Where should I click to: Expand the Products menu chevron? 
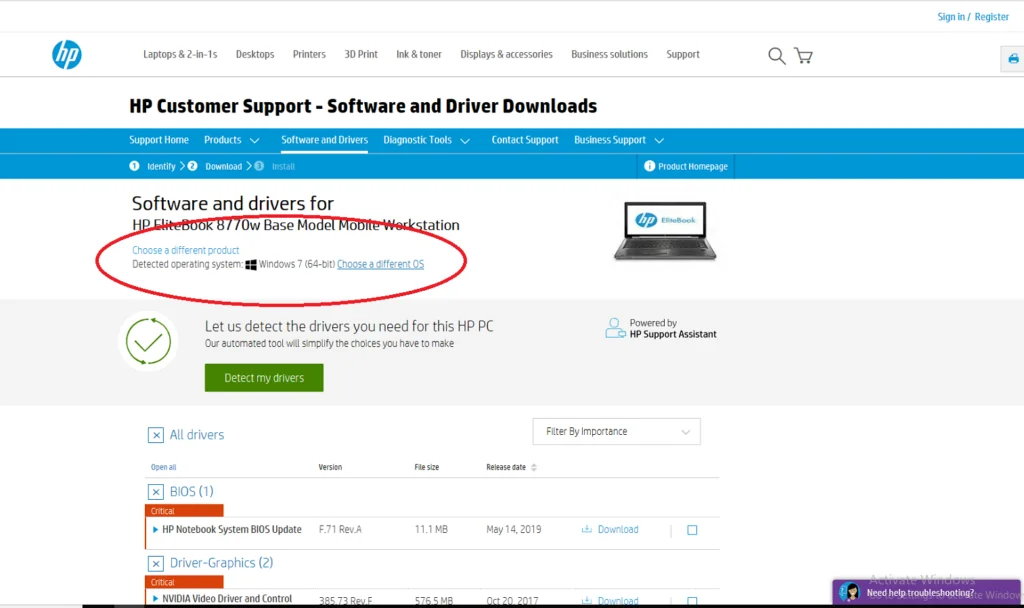(x=255, y=140)
